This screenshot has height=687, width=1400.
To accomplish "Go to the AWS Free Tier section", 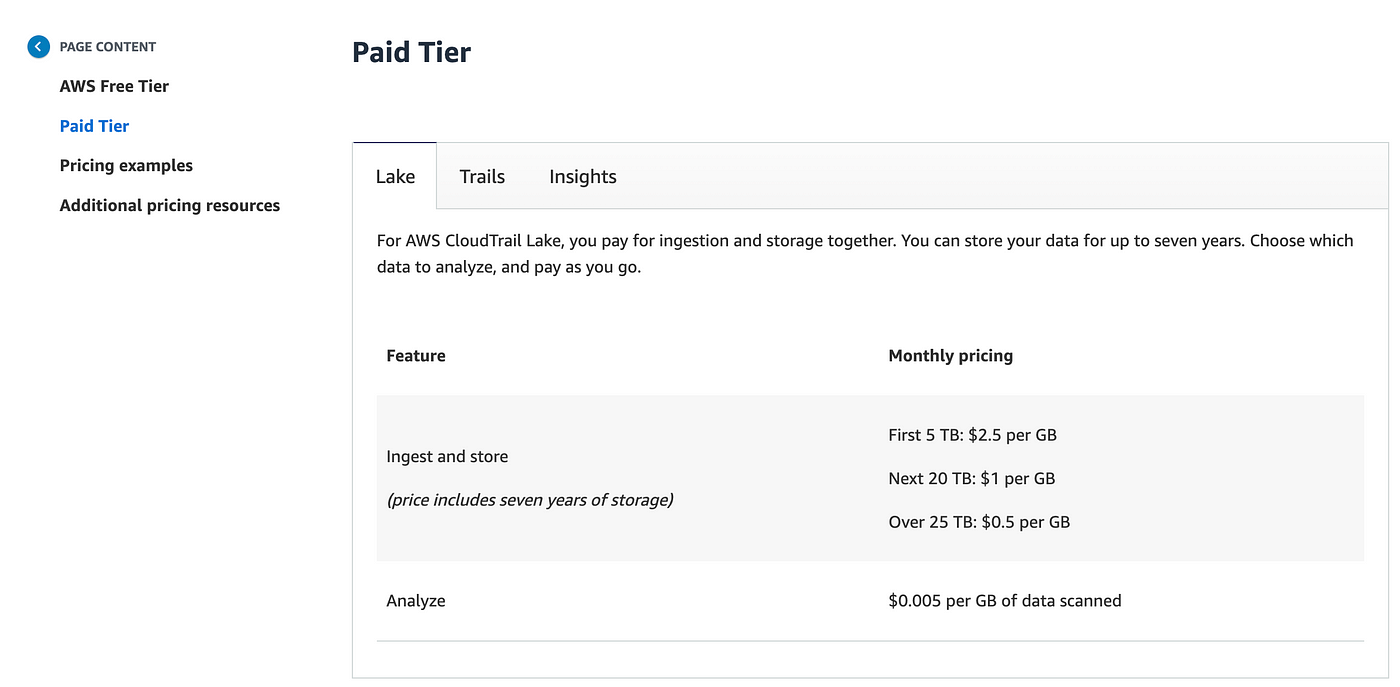I will (114, 86).
